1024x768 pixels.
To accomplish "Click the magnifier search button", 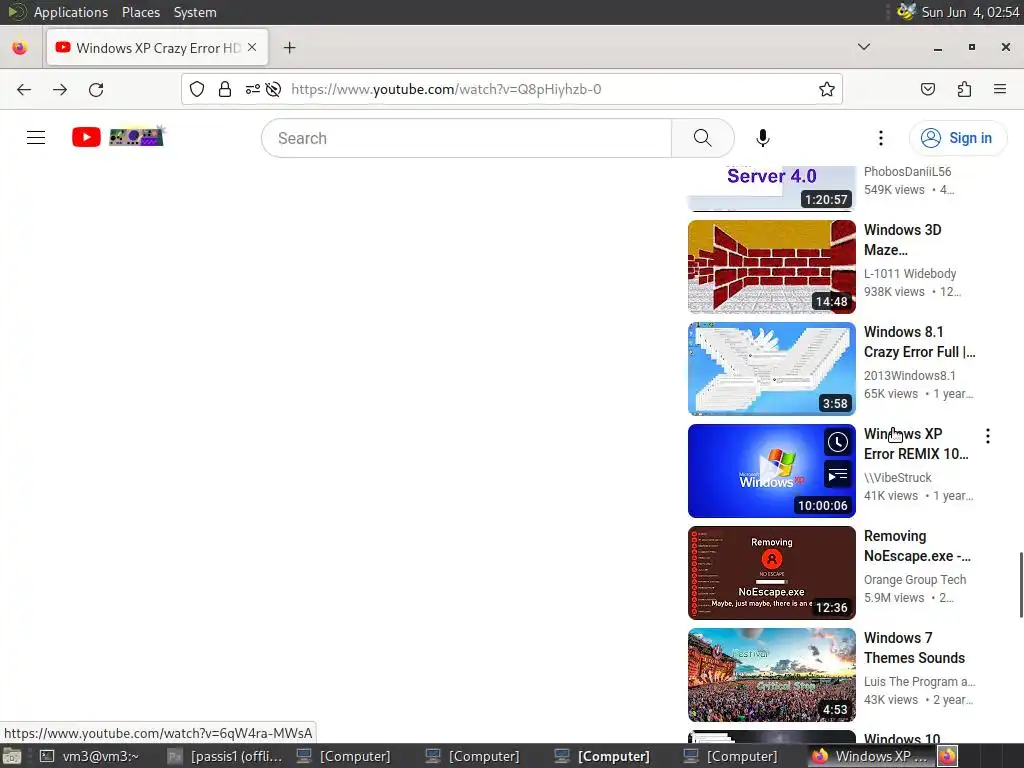I will [703, 138].
